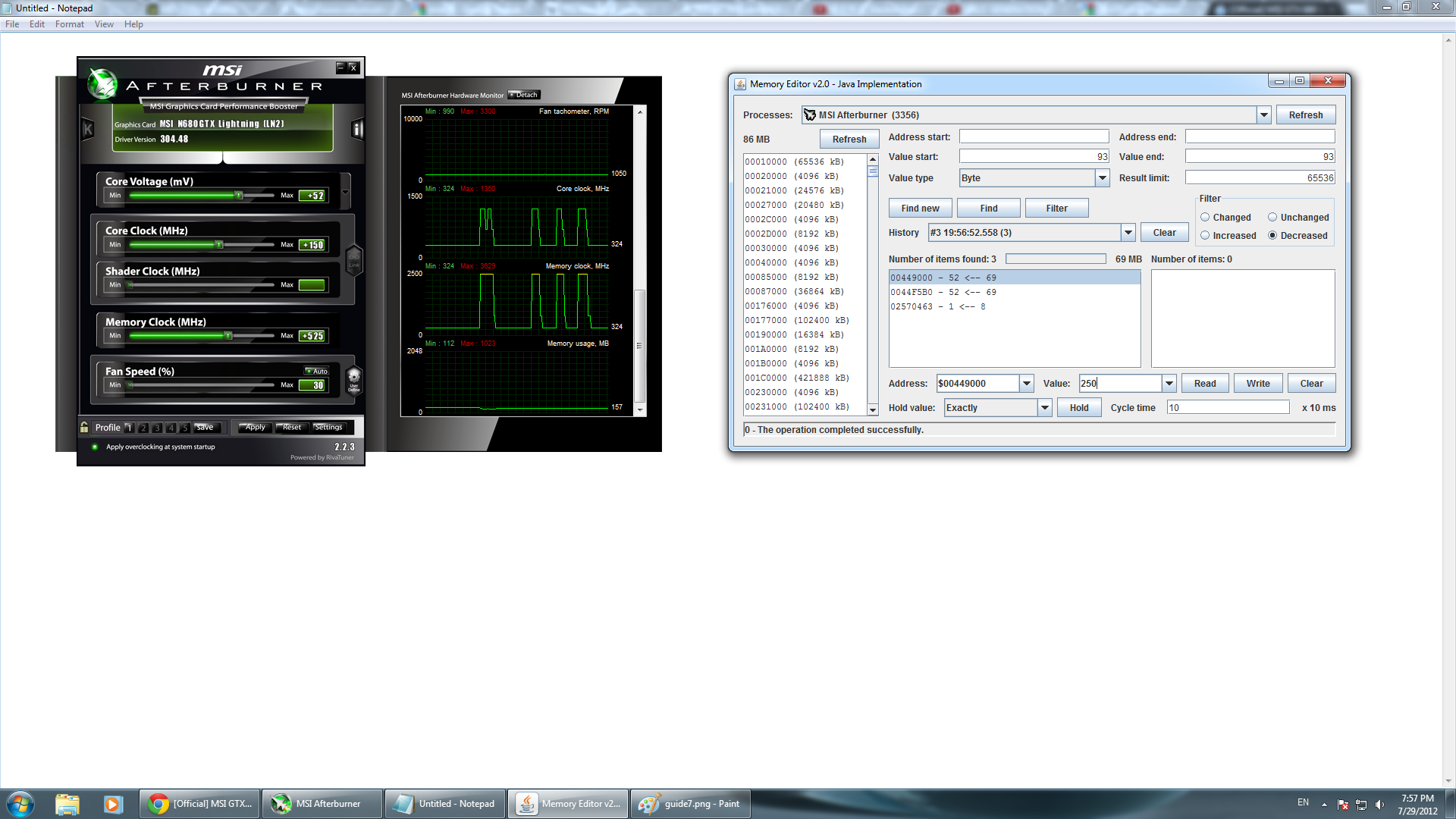Click the Cycle time input field
This screenshot has height=819, width=1456.
point(1228,408)
